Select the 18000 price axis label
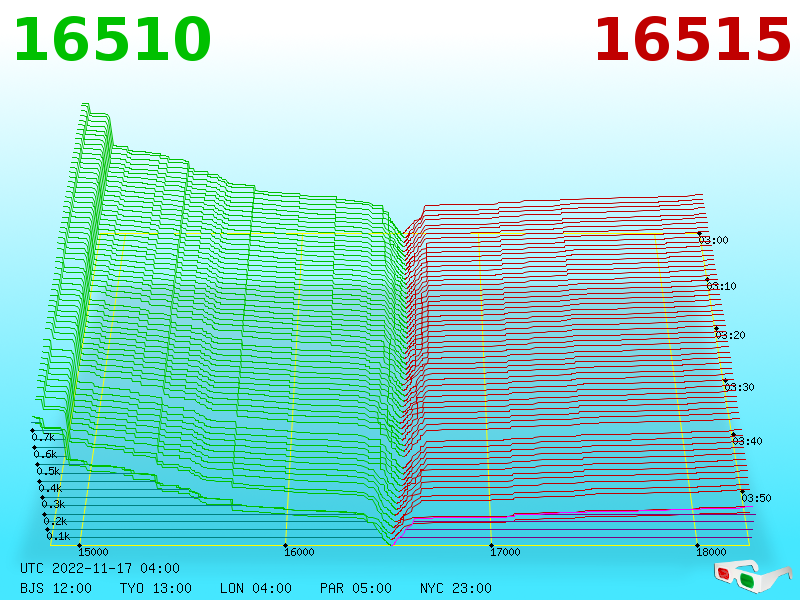Viewport: 800px width, 600px height. pos(711,552)
